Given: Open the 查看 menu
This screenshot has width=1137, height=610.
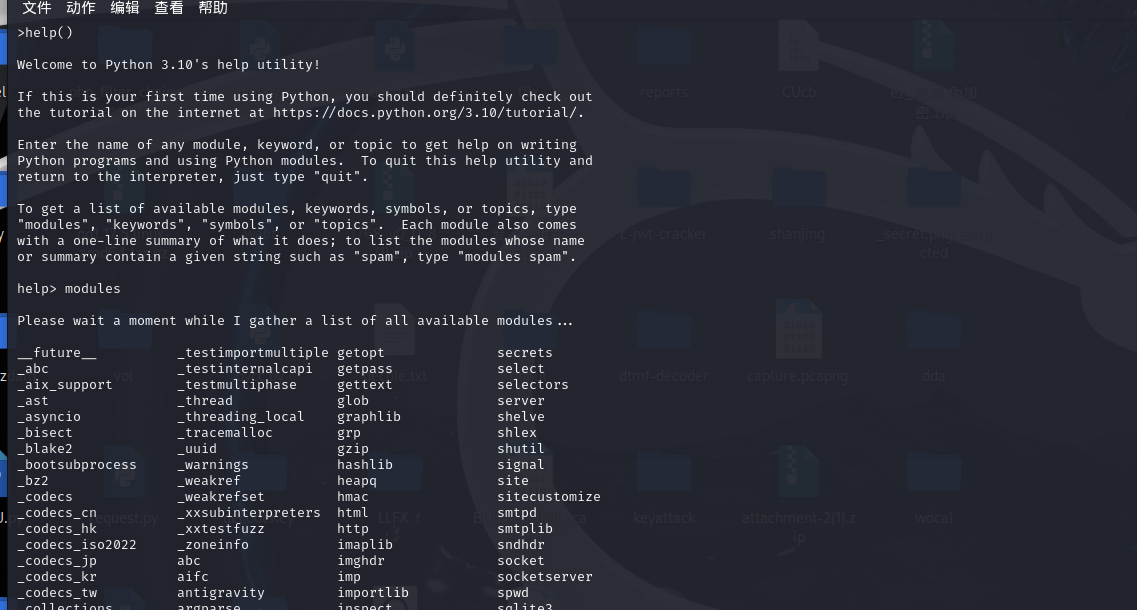Looking at the screenshot, I should (x=169, y=8).
